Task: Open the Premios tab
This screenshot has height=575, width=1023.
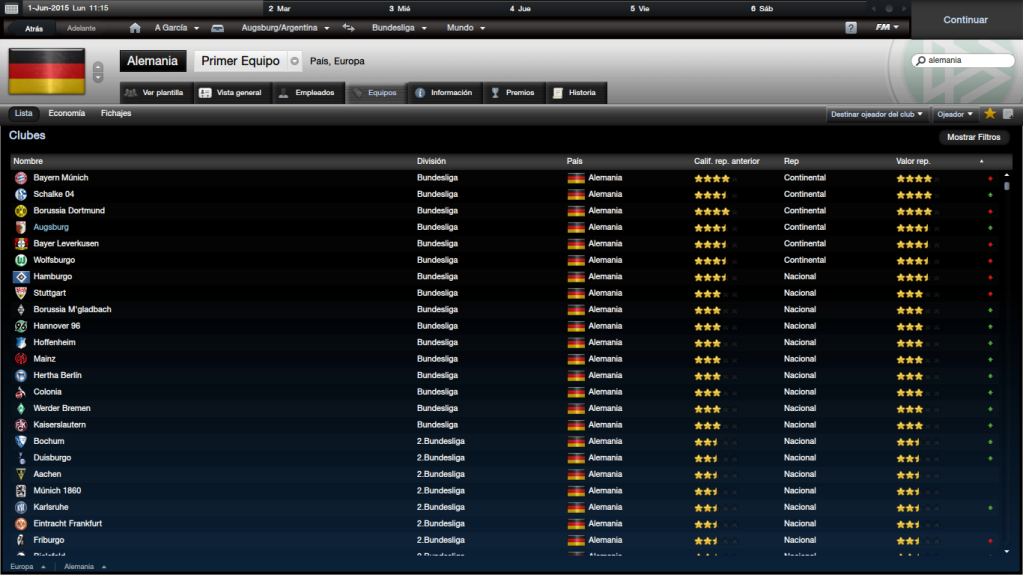Action: coord(513,93)
